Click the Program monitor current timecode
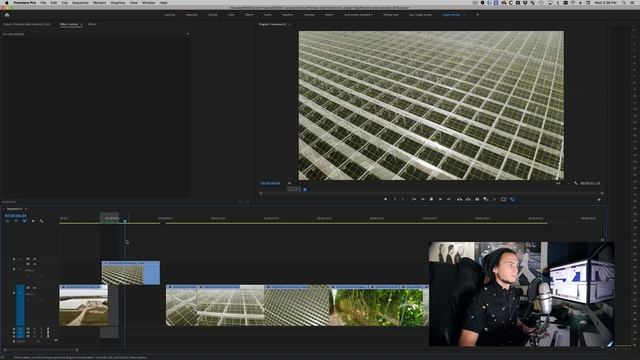The image size is (640, 360). pos(270,183)
